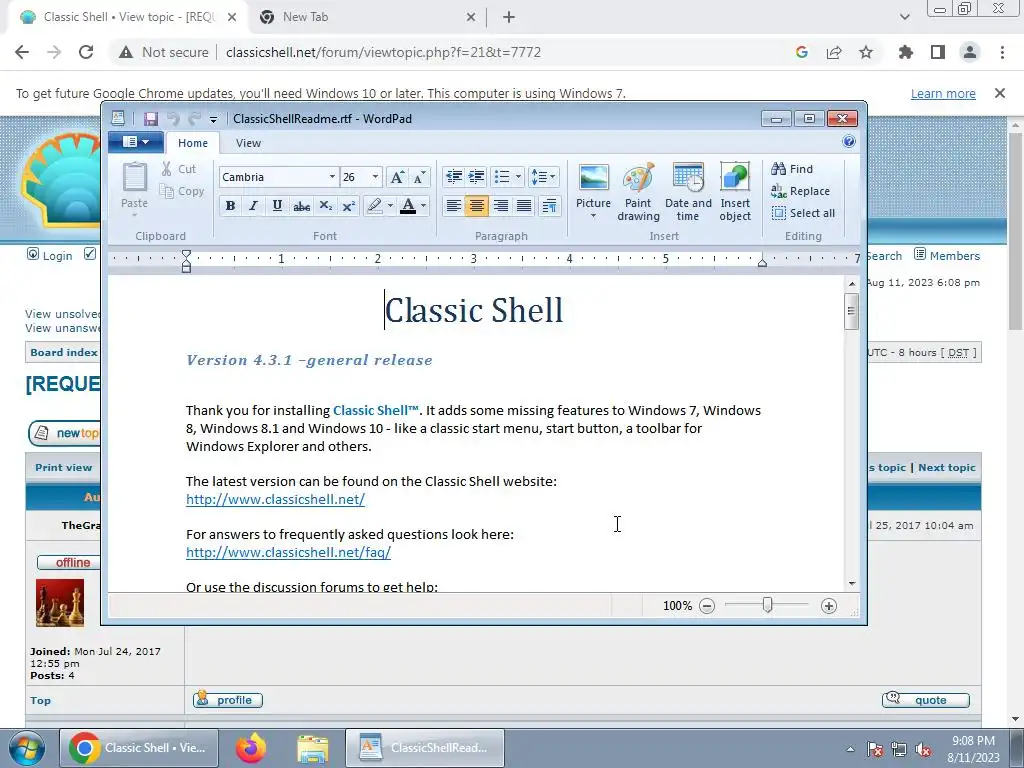Click the quote button on forum post
This screenshot has width=1024, height=768.
tap(925, 700)
